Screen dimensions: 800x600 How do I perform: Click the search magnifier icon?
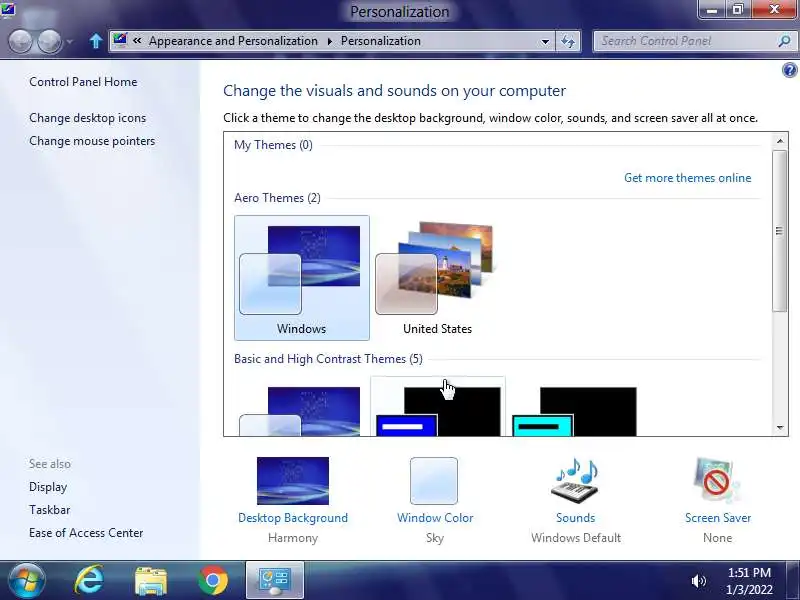(x=784, y=41)
